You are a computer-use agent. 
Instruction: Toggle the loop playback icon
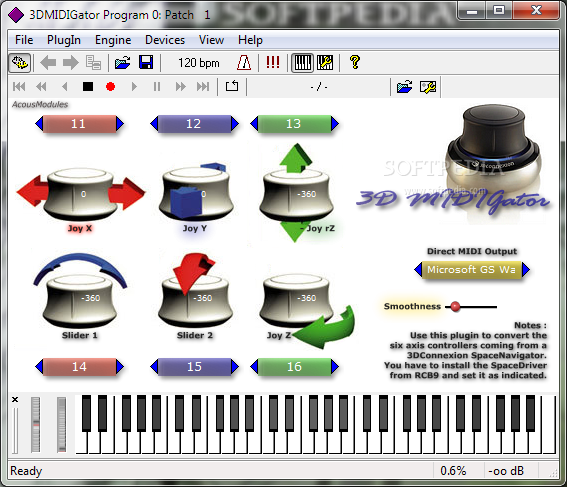pos(232,86)
